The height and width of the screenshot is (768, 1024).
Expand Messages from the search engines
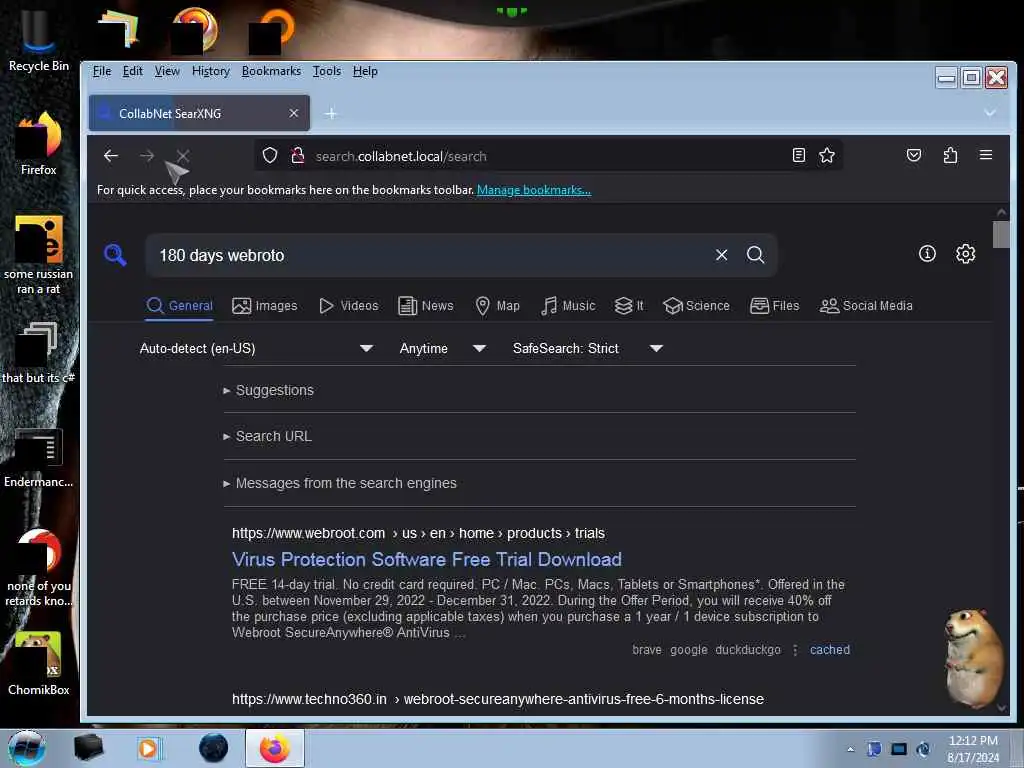[x=340, y=483]
